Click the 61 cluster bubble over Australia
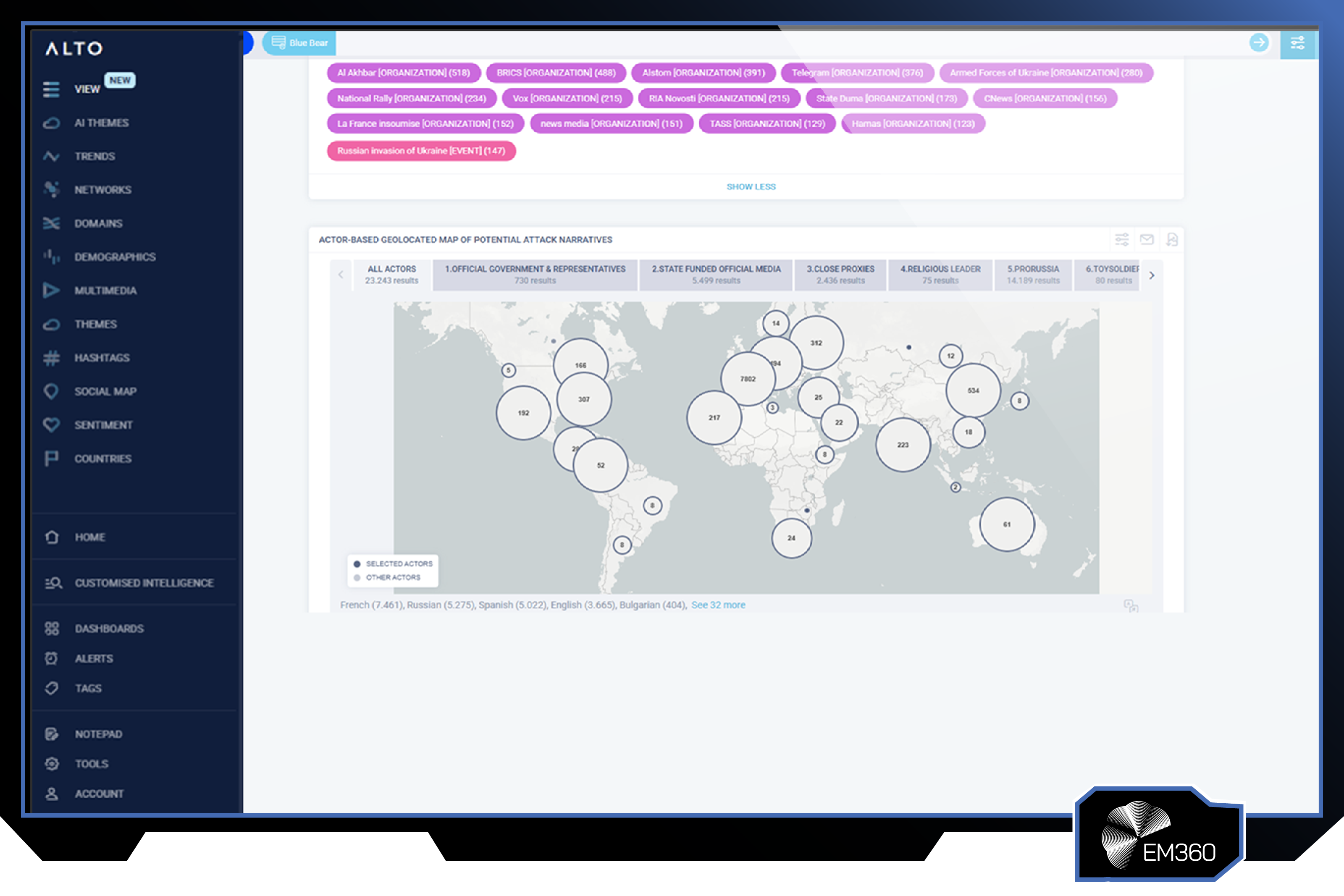This screenshot has width=1344, height=896. pyautogui.click(x=1007, y=524)
